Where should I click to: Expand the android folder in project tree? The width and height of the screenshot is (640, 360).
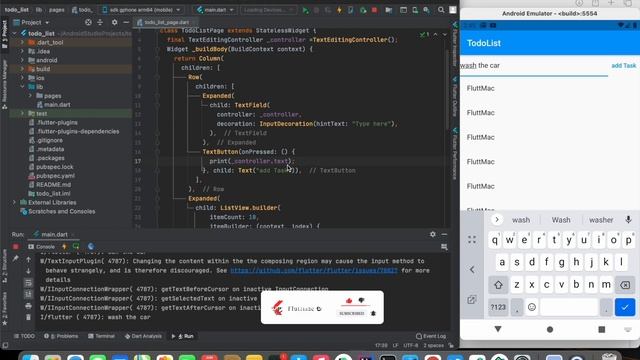[x=22, y=60]
